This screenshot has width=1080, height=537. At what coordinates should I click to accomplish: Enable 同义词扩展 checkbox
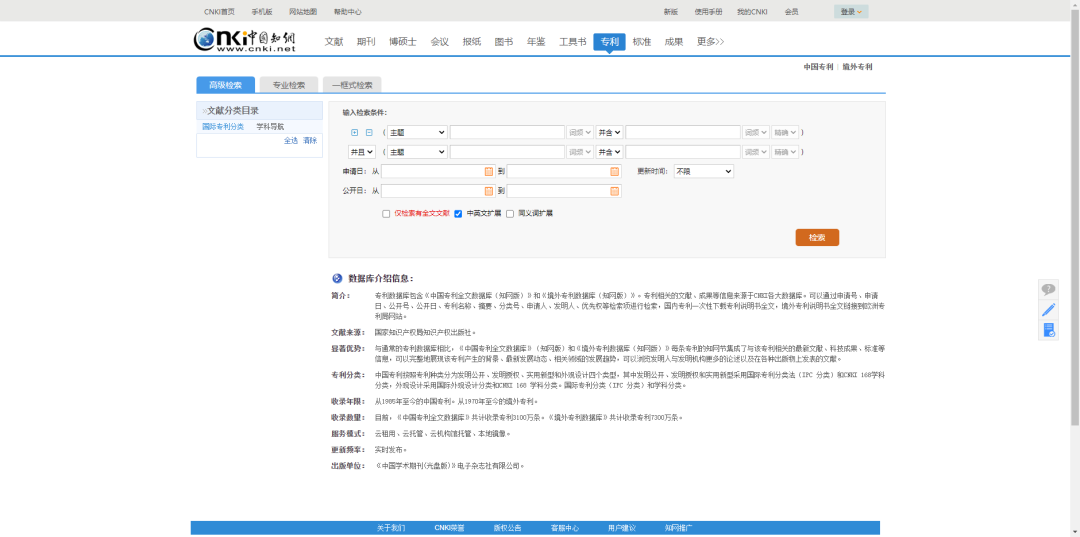point(510,213)
